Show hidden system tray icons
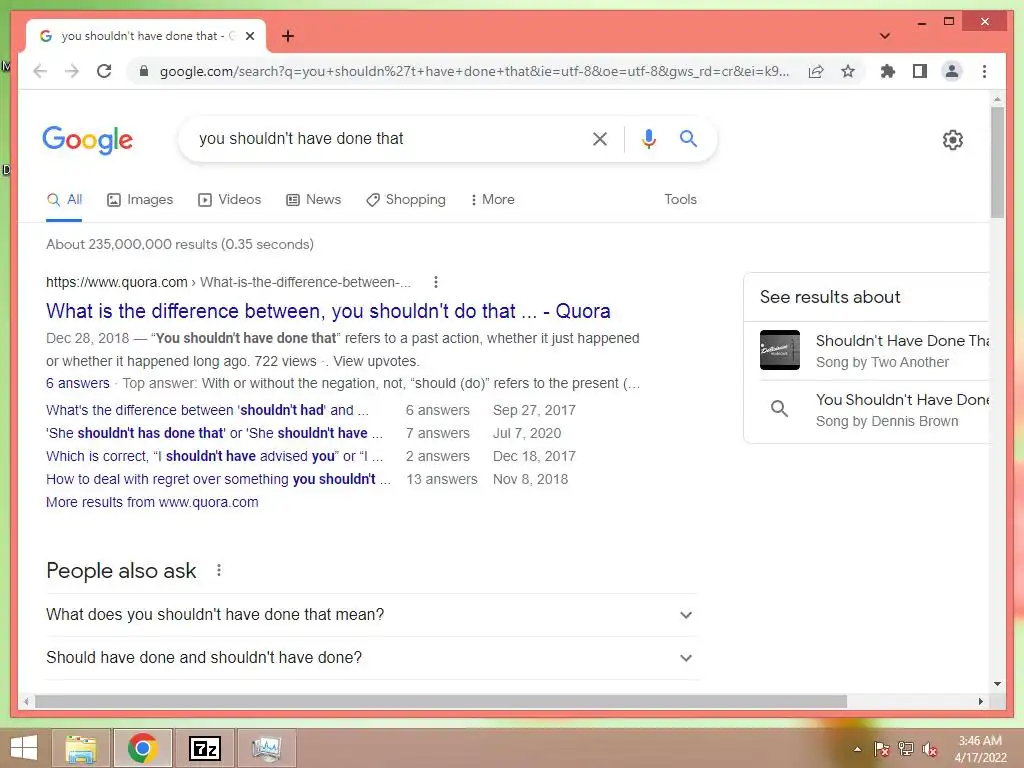 857,749
